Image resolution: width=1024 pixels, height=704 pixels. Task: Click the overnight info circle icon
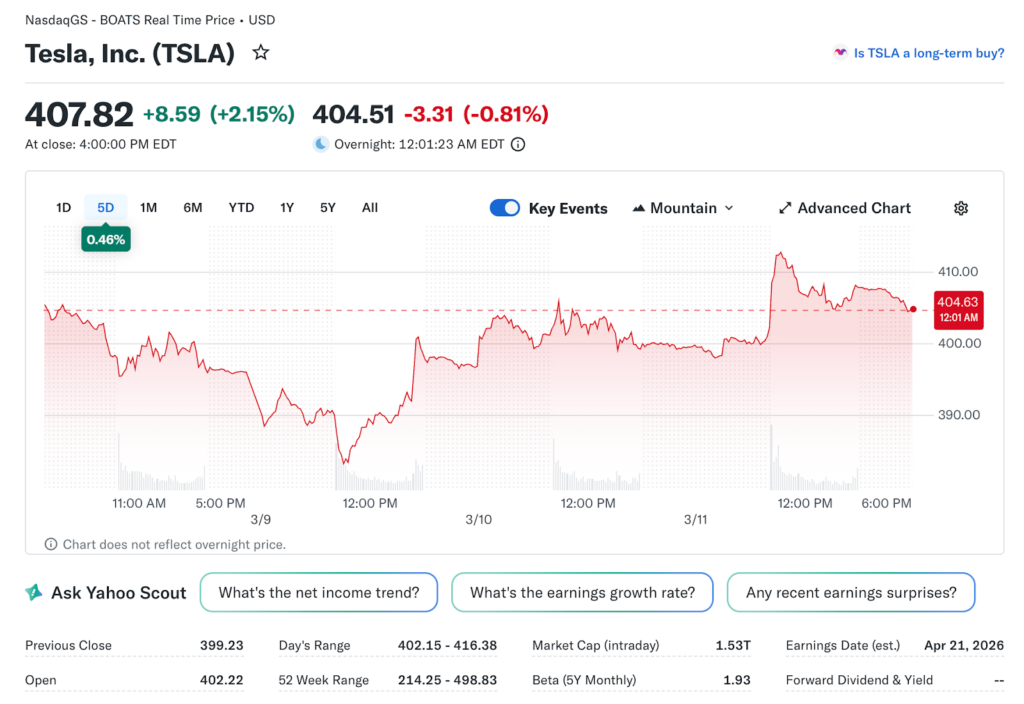[518, 144]
